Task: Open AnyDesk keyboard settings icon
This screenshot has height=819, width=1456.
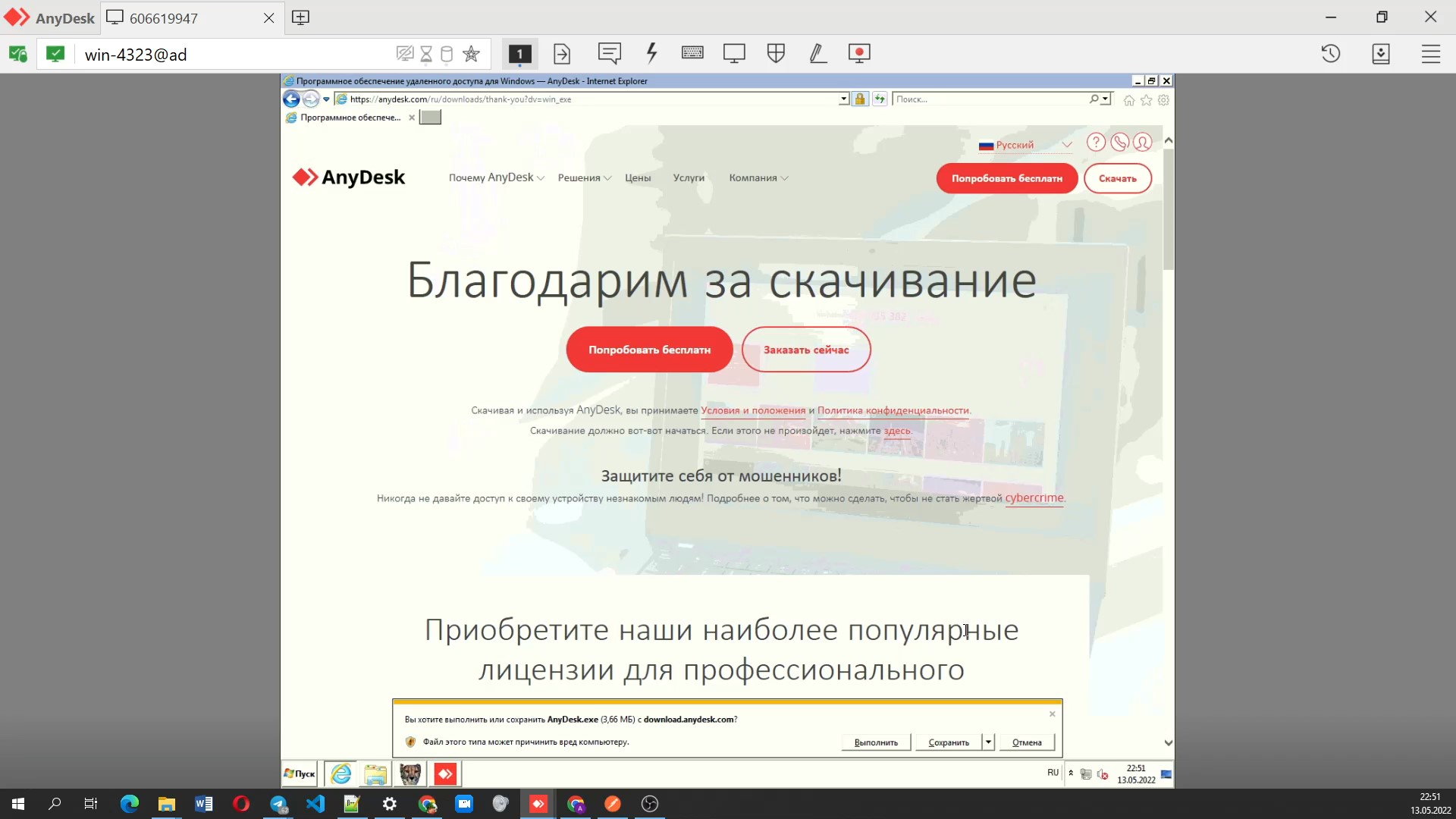Action: pos(692,54)
